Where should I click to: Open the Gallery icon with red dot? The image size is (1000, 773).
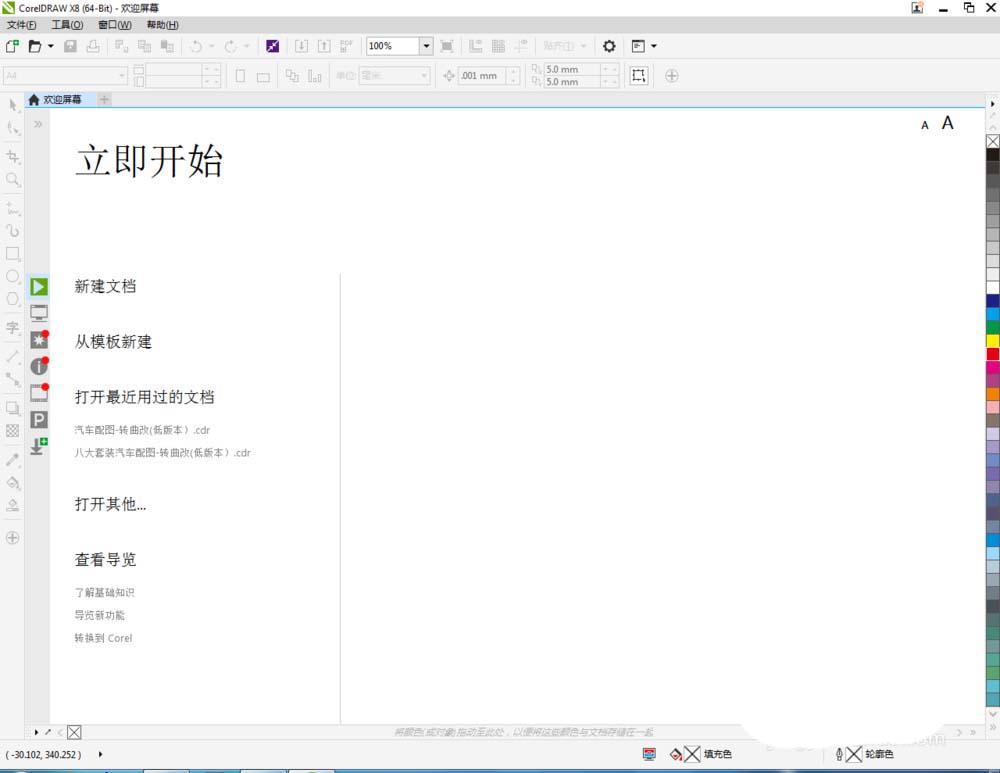39,392
